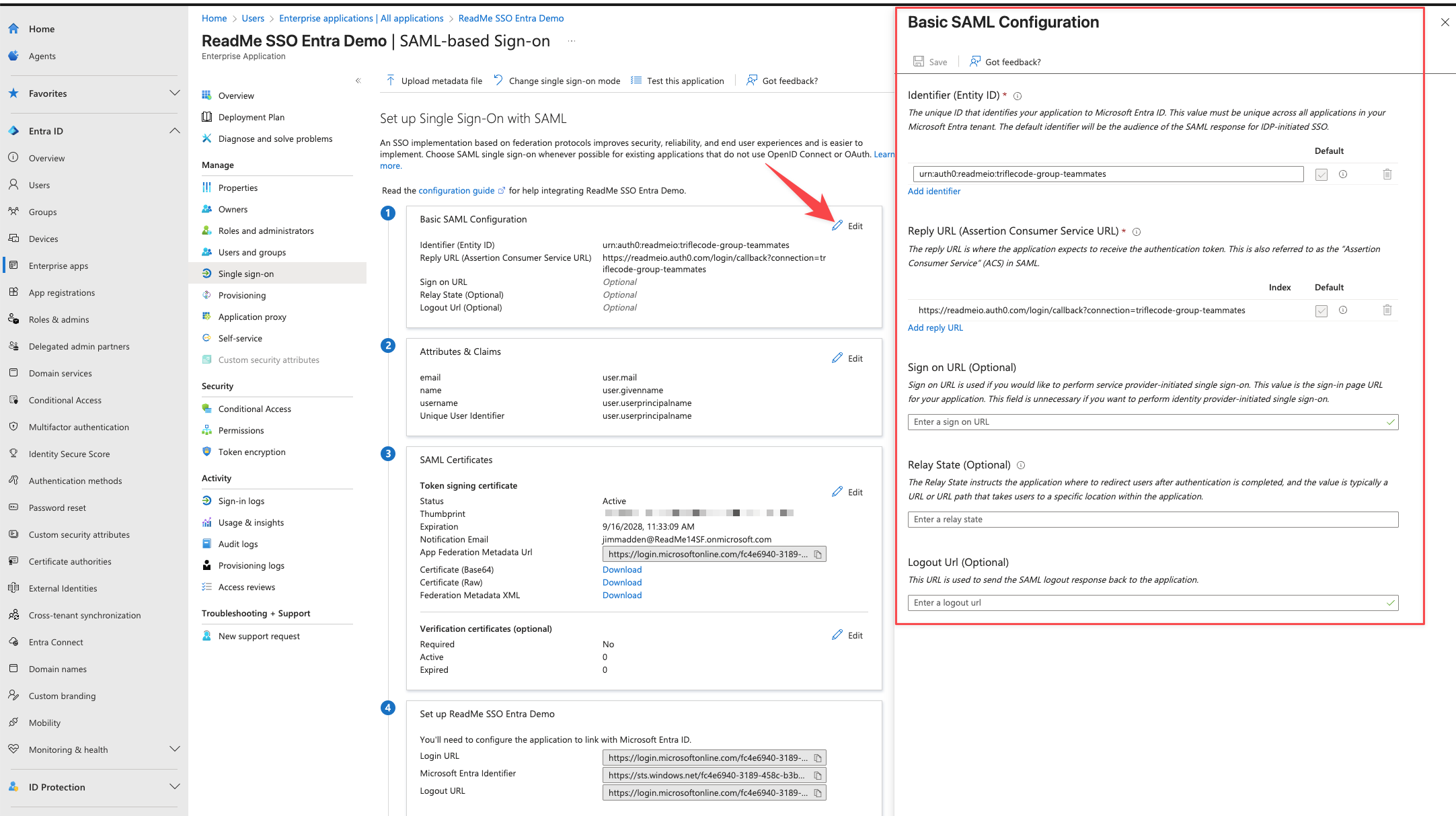Viewport: 1456px width, 816px height.
Task: Click the Enterprise apps icon in the Entra ID menu
Action: click(x=13, y=266)
